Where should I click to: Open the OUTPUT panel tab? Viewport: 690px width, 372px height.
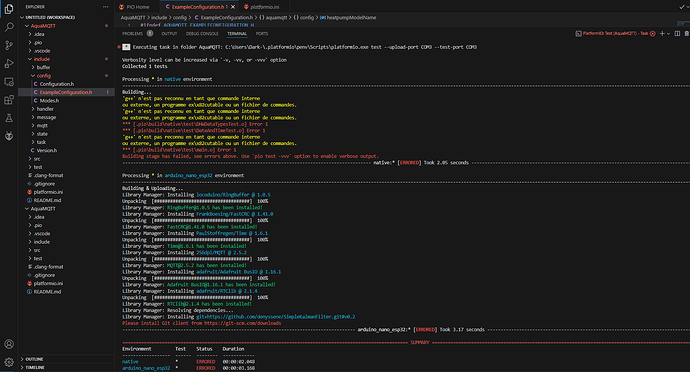169,33
